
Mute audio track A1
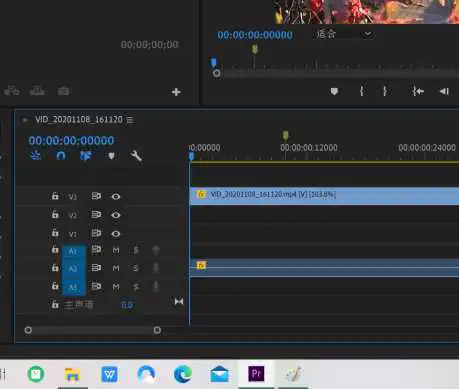point(116,250)
